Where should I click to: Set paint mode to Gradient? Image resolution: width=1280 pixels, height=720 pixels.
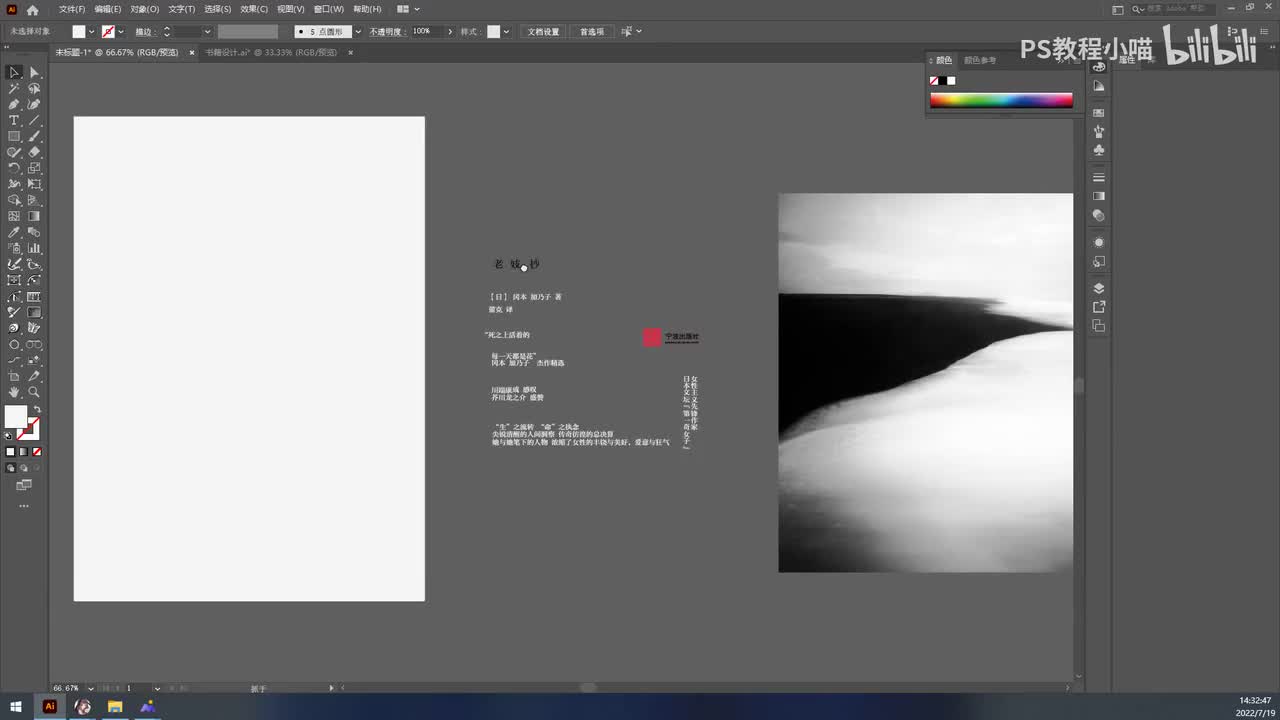(24, 452)
